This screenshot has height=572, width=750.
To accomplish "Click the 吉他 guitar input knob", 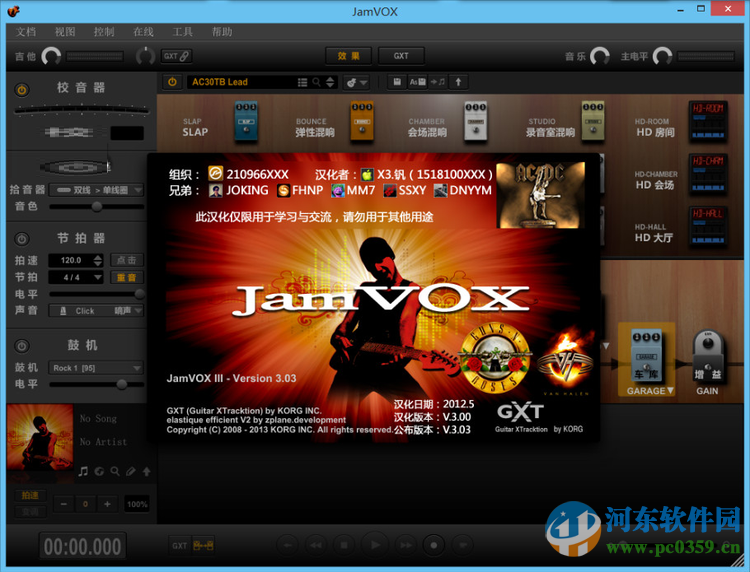I will (x=51, y=56).
